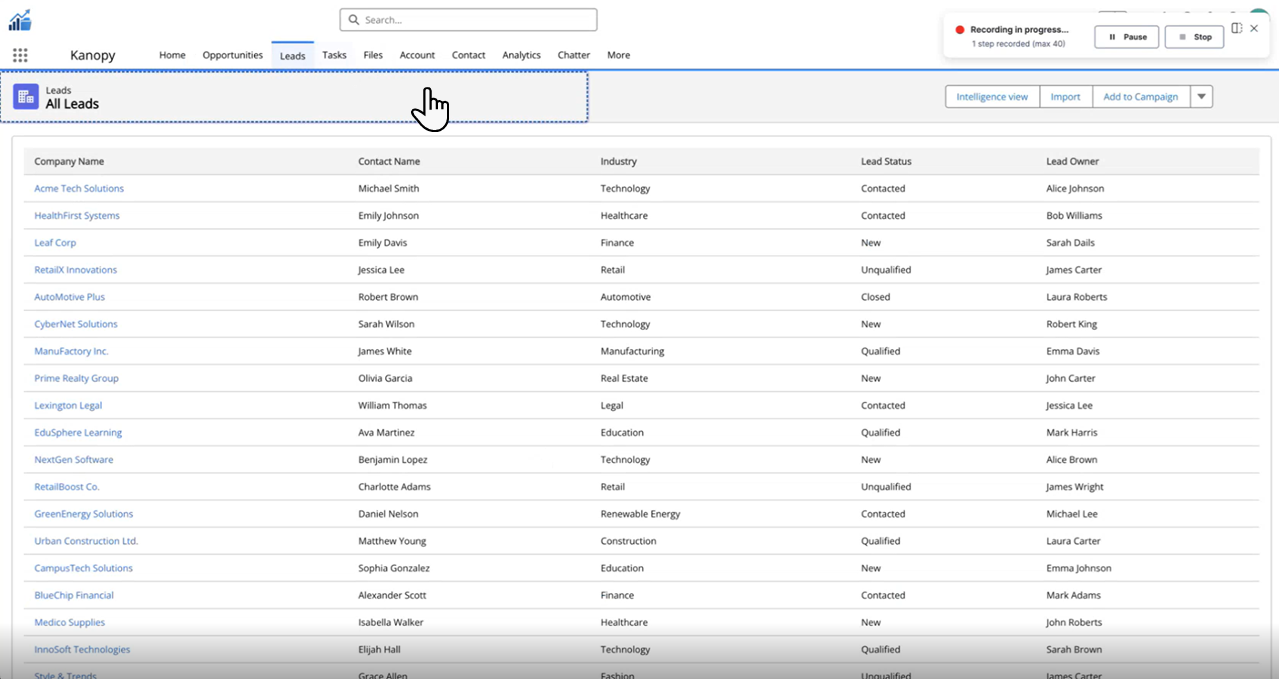Screen dimensions: 1279x679
Task: Open the app launcher grid icon
Action: (x=20, y=55)
